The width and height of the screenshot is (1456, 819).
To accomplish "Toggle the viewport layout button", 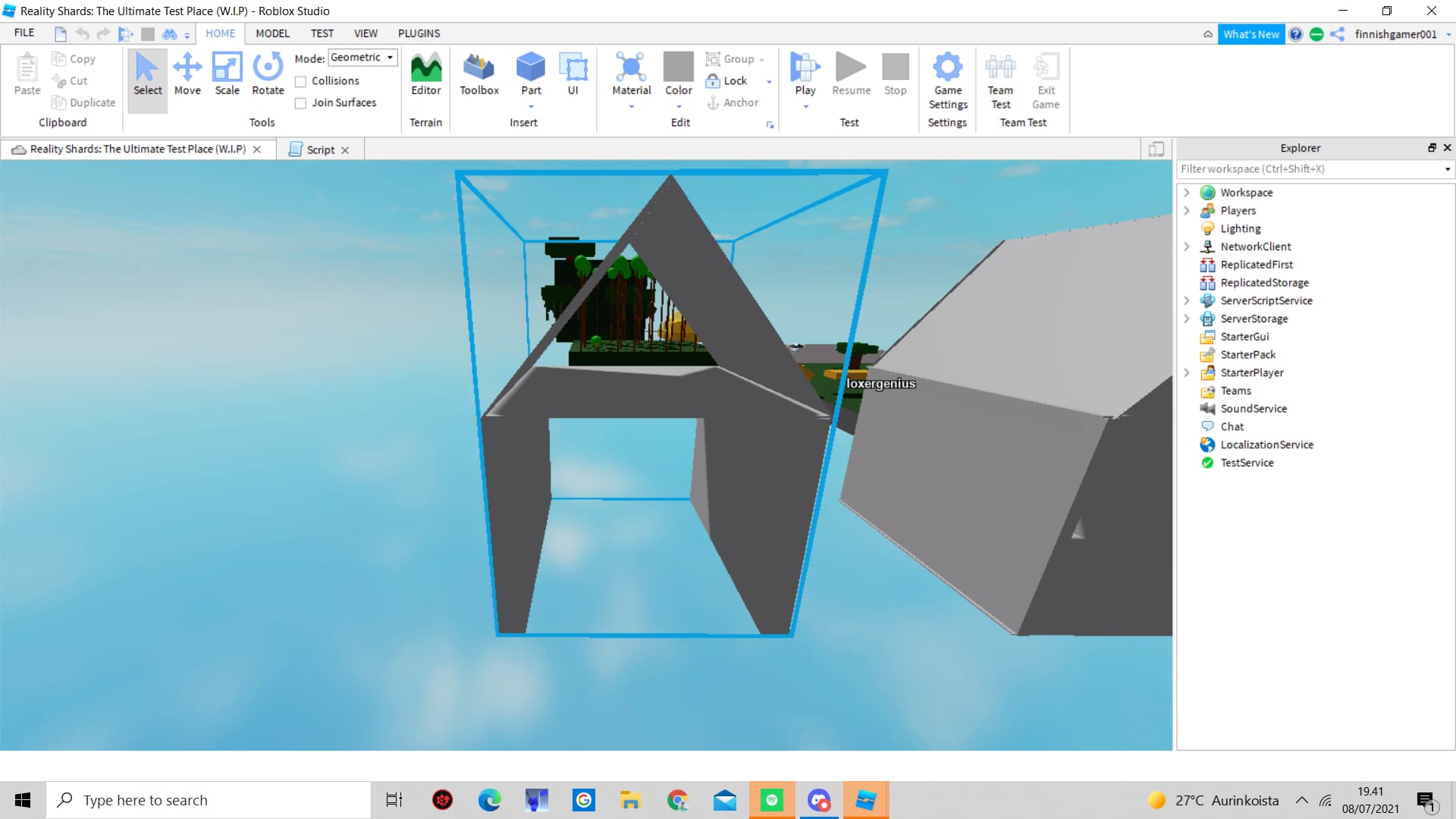I will tap(1156, 149).
